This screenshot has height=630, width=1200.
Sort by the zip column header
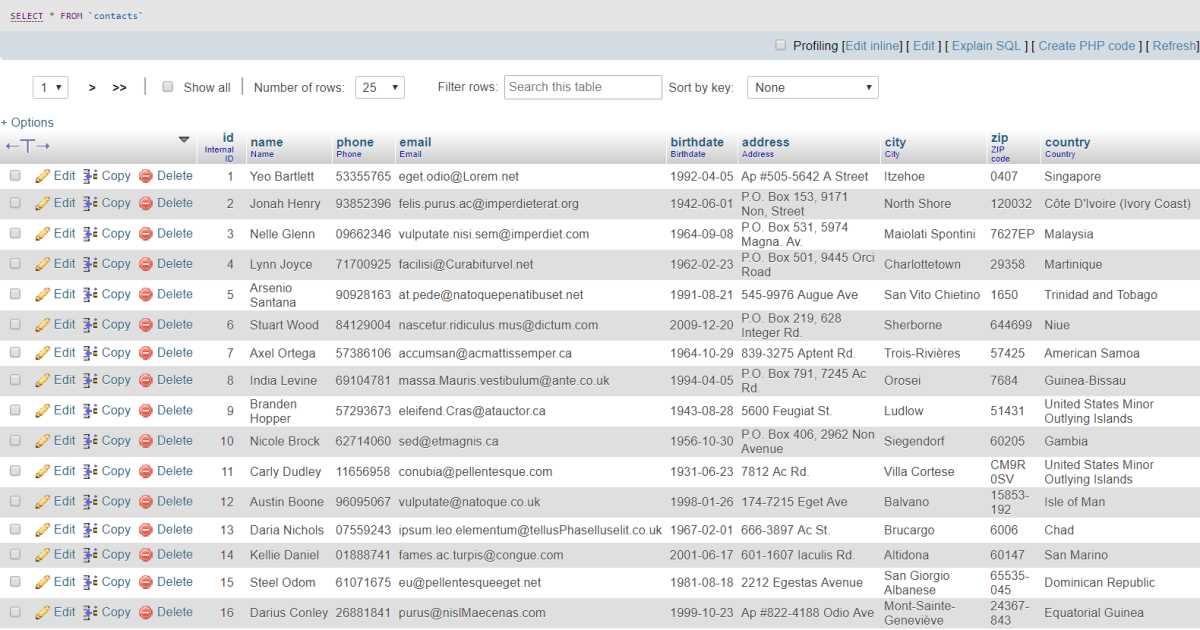(x=1000, y=138)
